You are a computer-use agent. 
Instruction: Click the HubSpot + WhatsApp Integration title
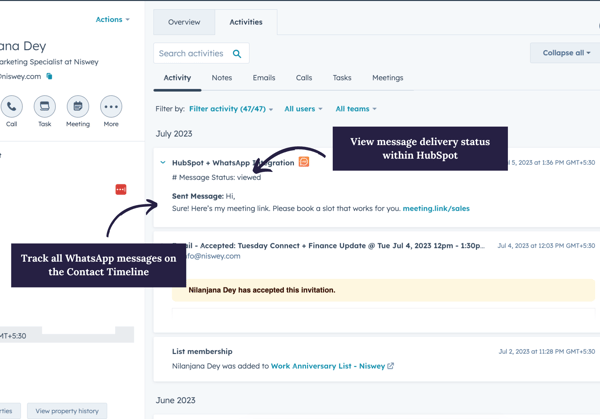pos(233,163)
